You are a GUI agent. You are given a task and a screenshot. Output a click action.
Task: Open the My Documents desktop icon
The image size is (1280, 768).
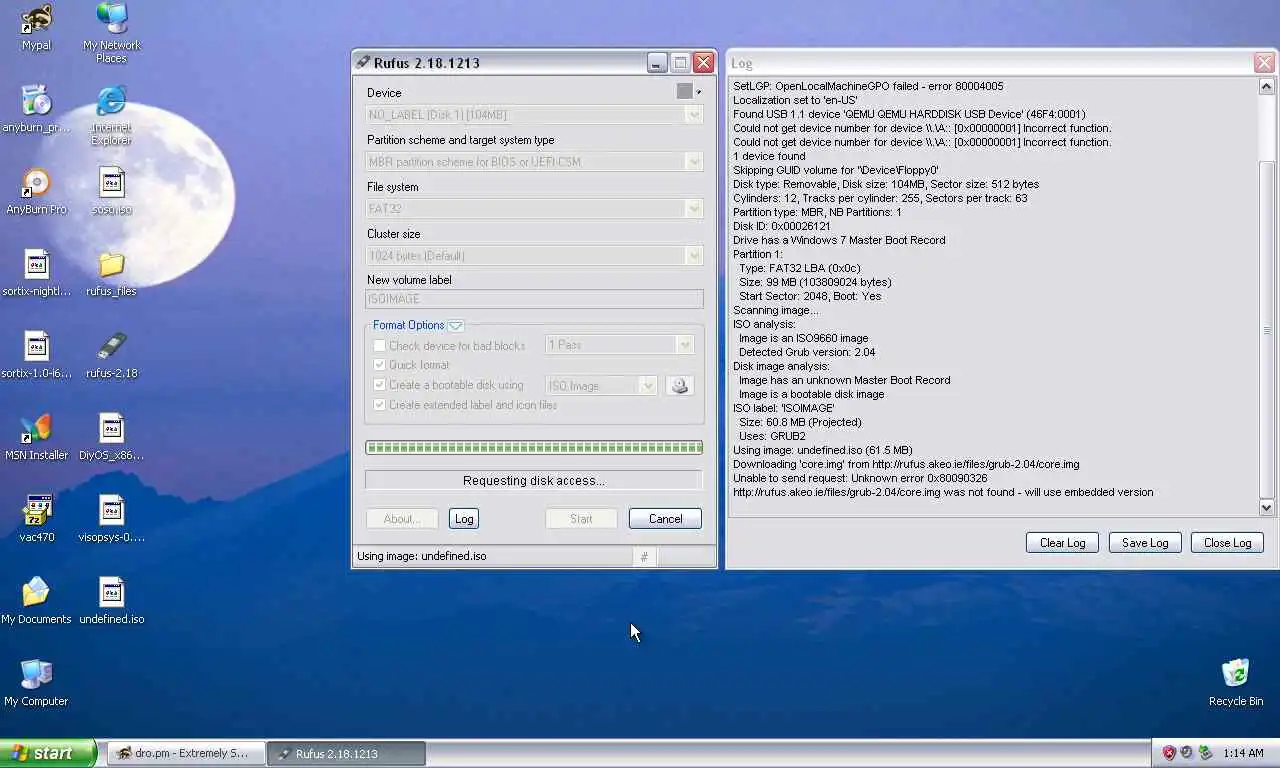[36, 592]
